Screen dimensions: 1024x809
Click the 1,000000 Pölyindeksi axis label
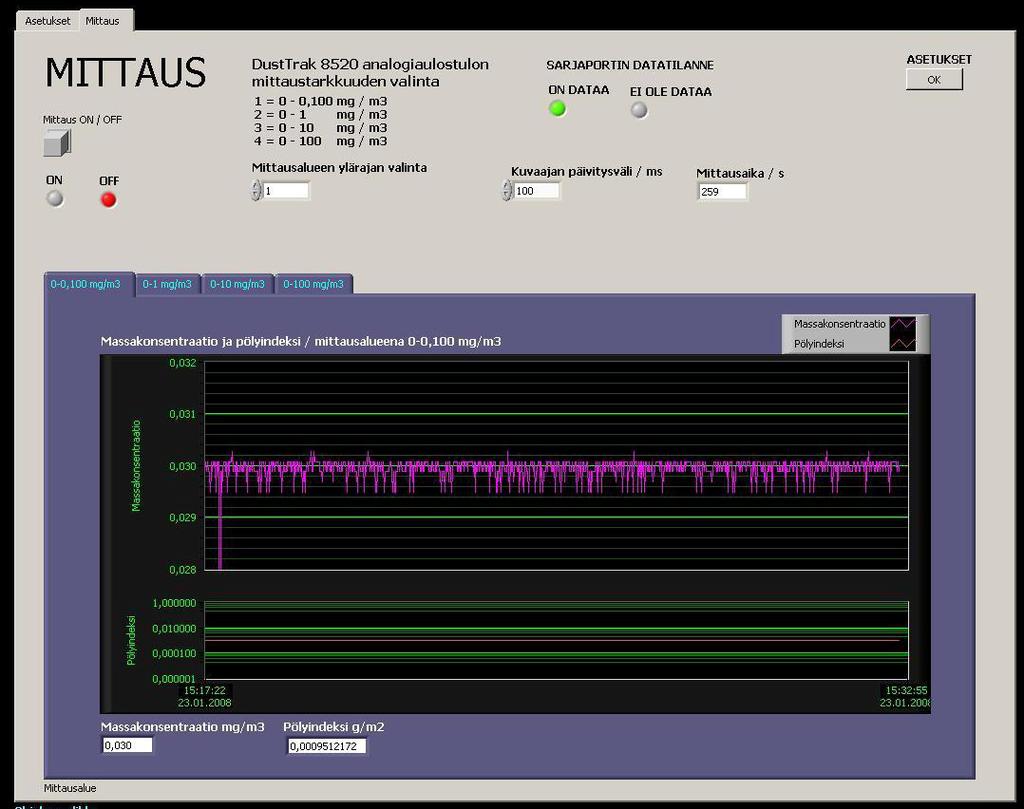pos(174,603)
